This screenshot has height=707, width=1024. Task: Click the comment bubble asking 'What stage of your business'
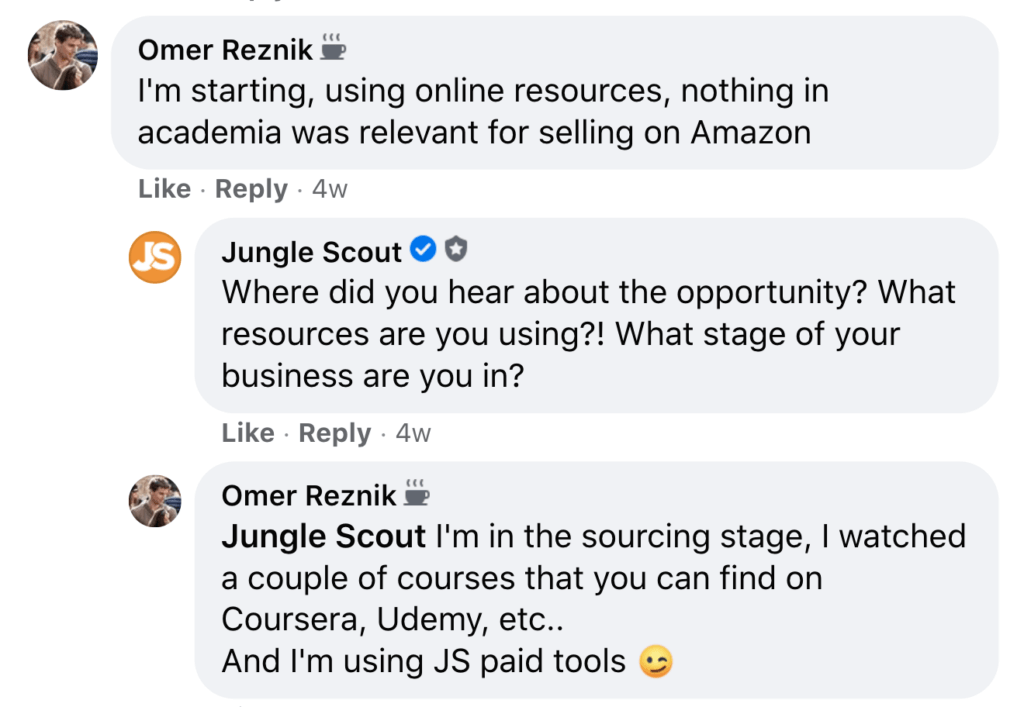tap(596, 315)
